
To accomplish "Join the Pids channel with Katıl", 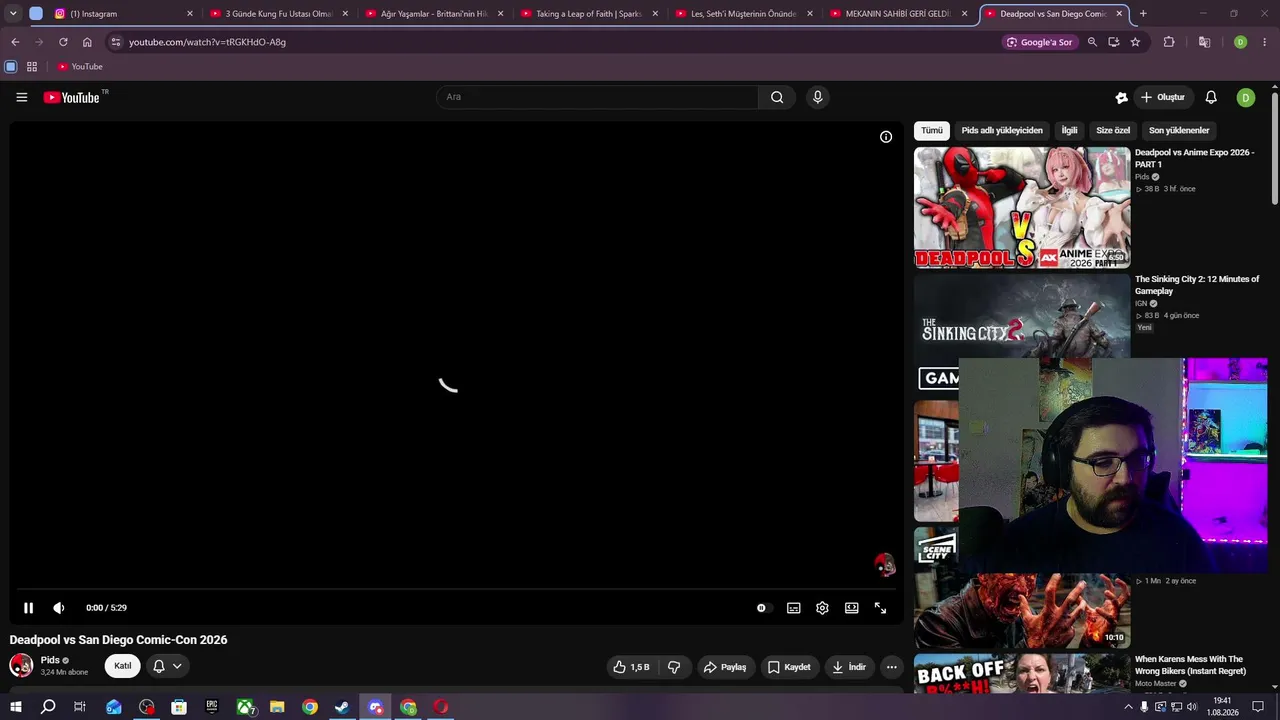I will point(122,666).
